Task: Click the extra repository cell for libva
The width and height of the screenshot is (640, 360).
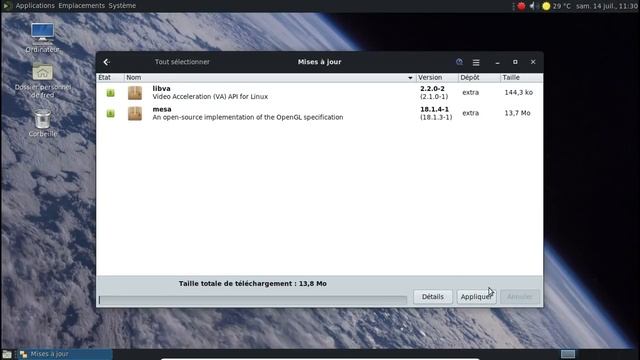Action: (x=471, y=93)
